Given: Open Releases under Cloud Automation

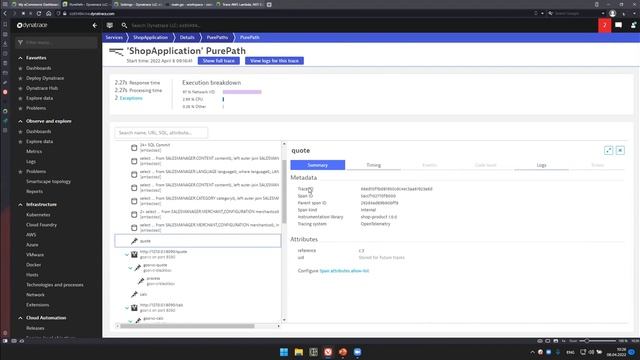Looking at the screenshot, I should click(x=35, y=328).
